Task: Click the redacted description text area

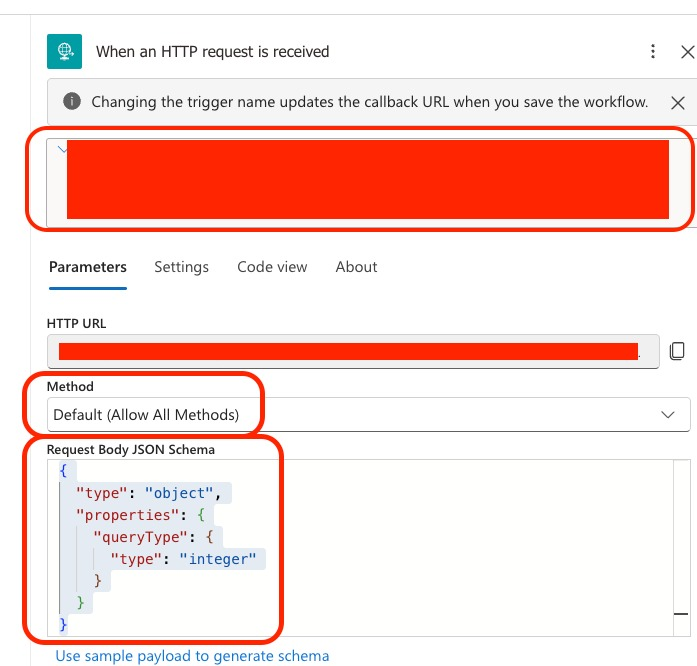Action: [x=367, y=180]
